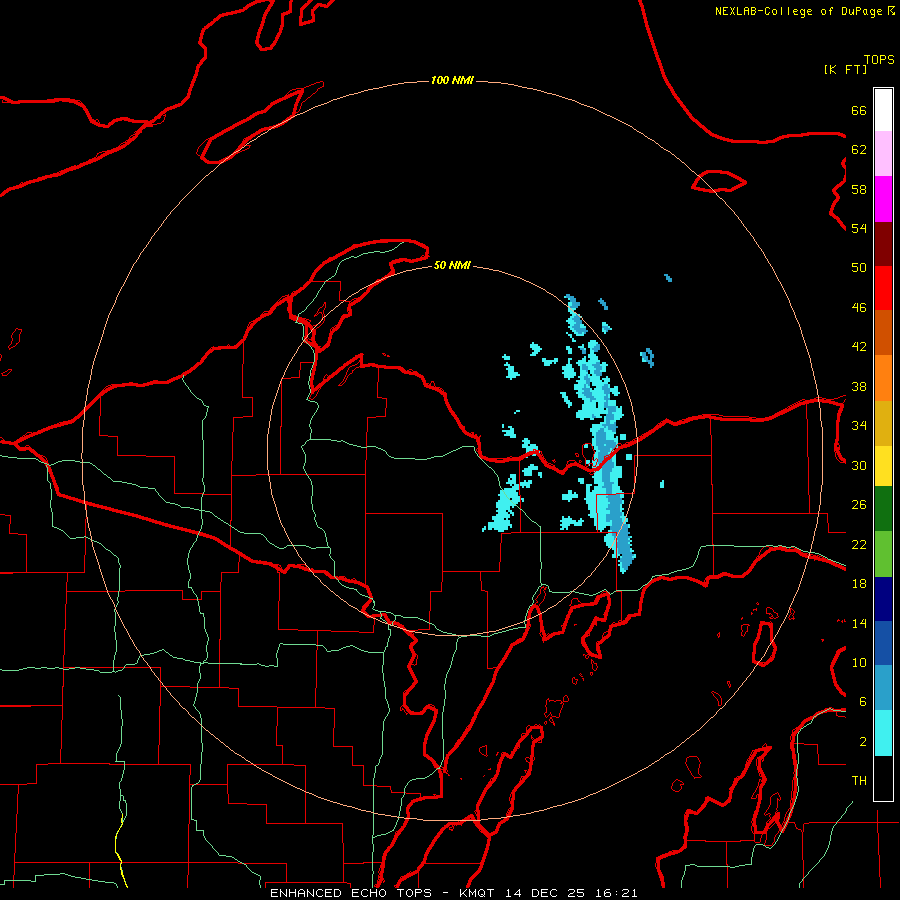Viewport: 900px width, 900px height.
Task: Click the 22 legend value
Action: (859, 544)
